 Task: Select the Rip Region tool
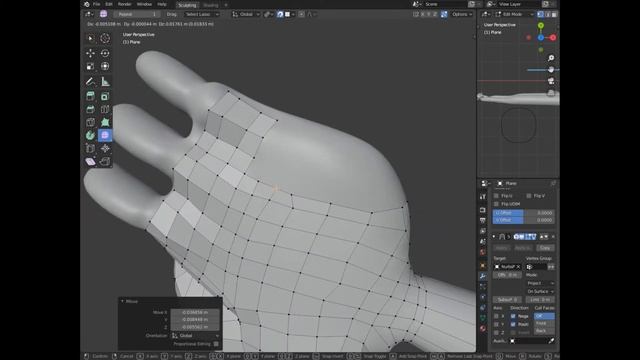[x=105, y=162]
